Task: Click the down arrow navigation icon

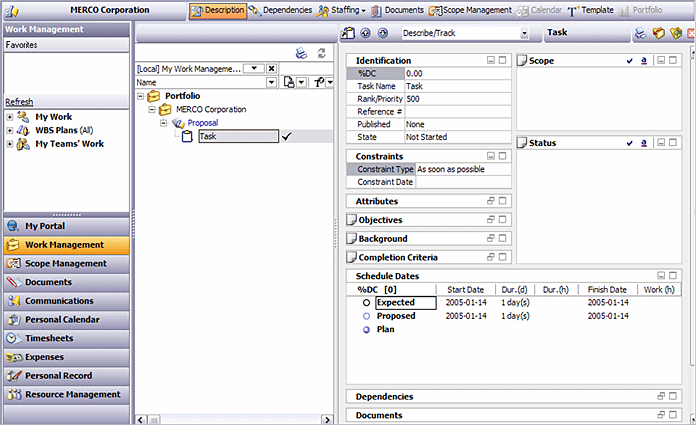Action: [x=383, y=33]
